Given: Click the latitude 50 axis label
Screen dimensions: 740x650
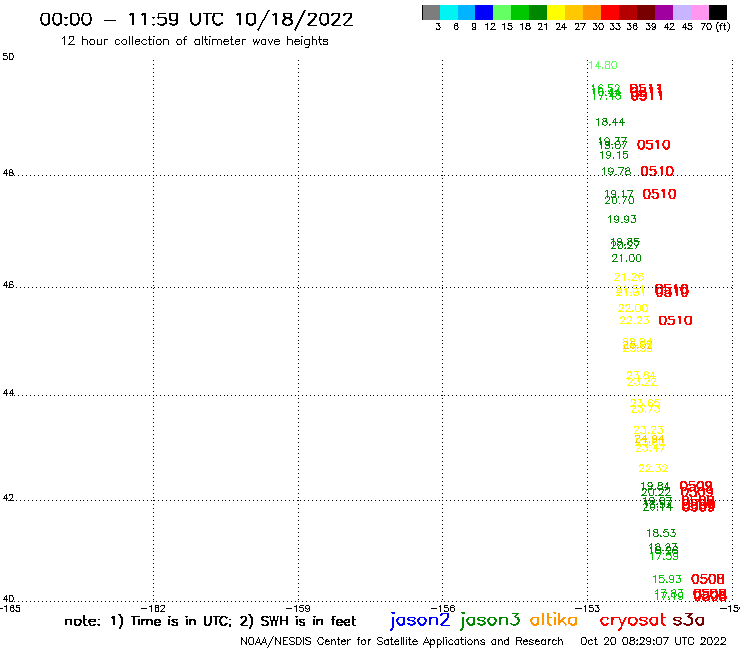Looking at the screenshot, I should [8, 57].
